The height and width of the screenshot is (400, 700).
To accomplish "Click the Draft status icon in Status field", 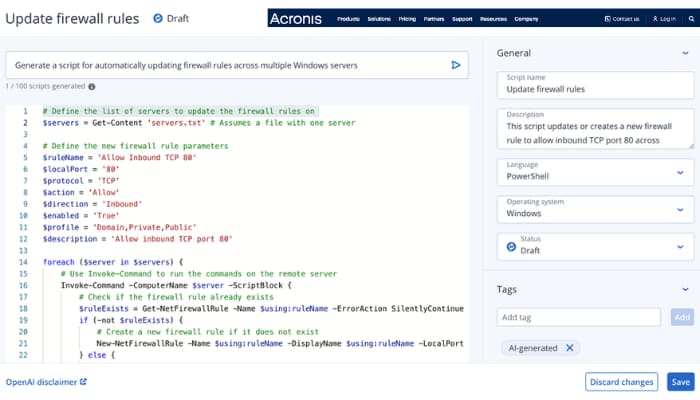I will tap(511, 246).
